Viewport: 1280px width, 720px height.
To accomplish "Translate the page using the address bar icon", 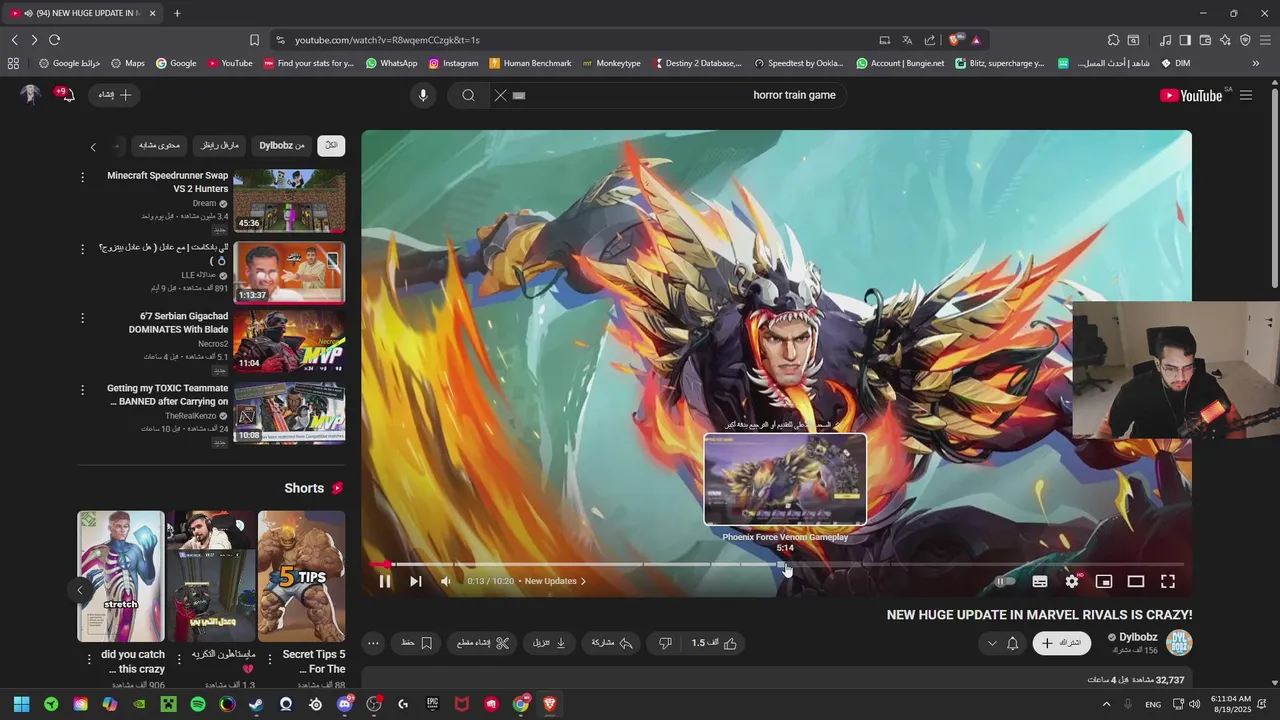I will click(907, 40).
